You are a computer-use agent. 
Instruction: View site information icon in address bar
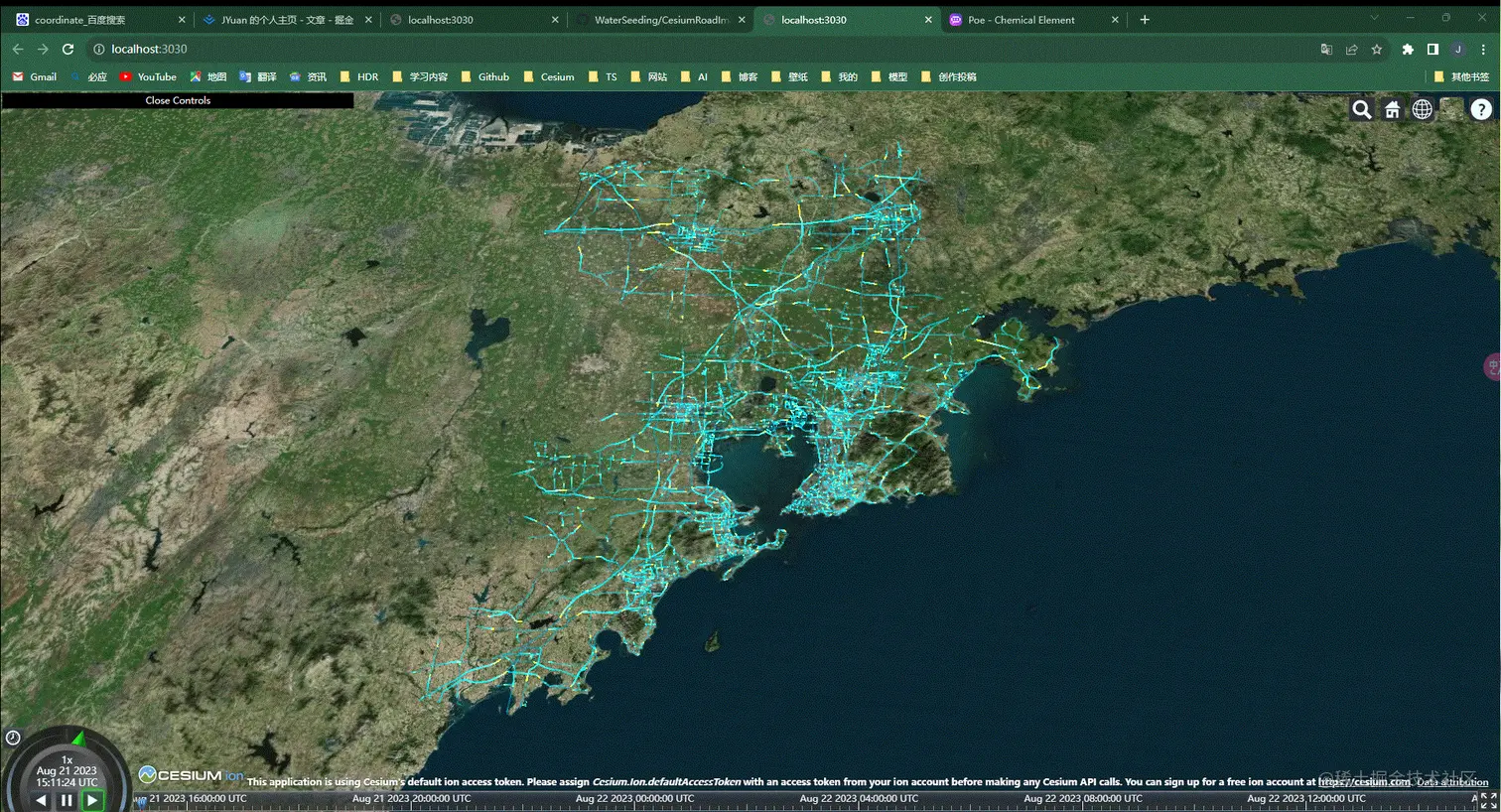click(99, 49)
